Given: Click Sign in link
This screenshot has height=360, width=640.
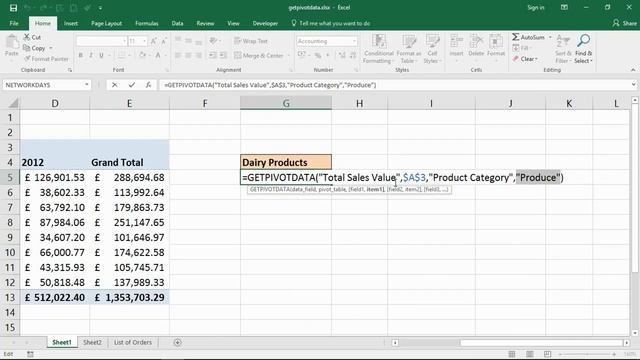Looking at the screenshot, I should tap(536, 7).
